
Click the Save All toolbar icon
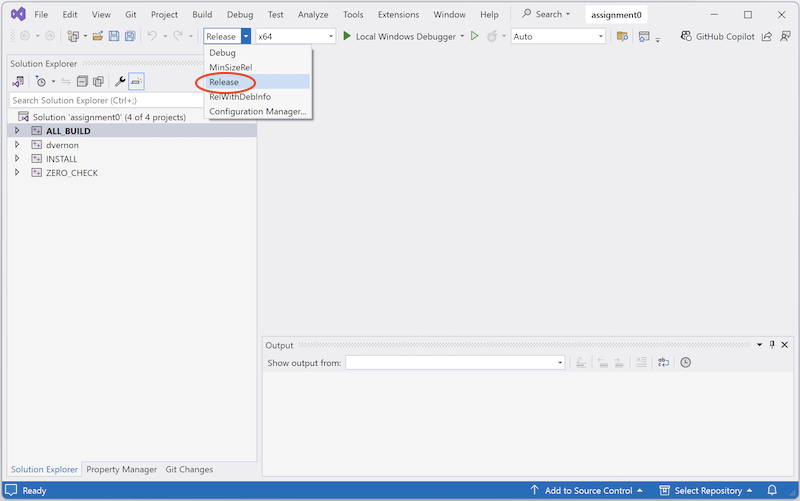[129, 36]
